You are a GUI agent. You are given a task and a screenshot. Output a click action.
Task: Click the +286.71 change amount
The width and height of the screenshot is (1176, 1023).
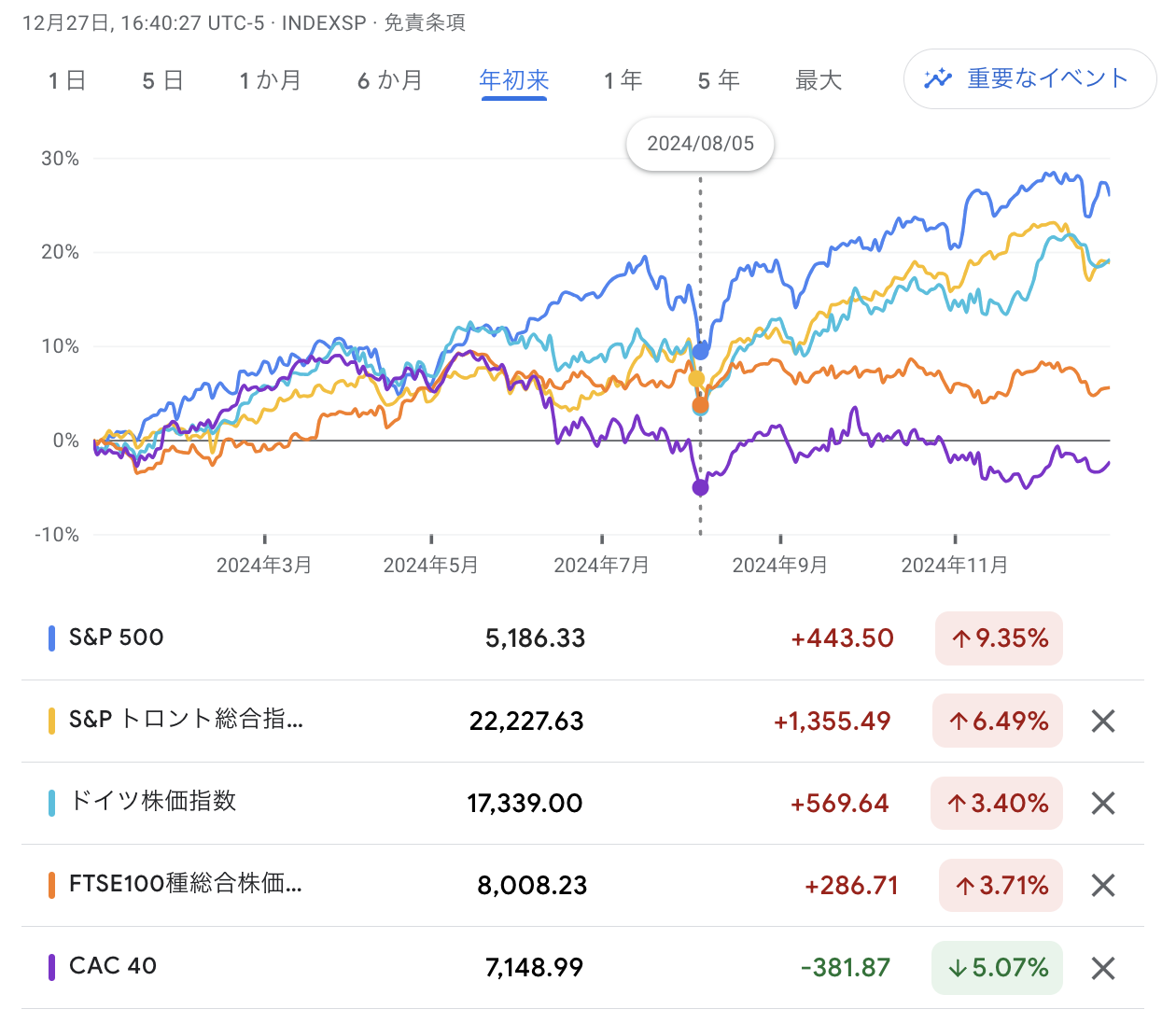click(x=852, y=885)
